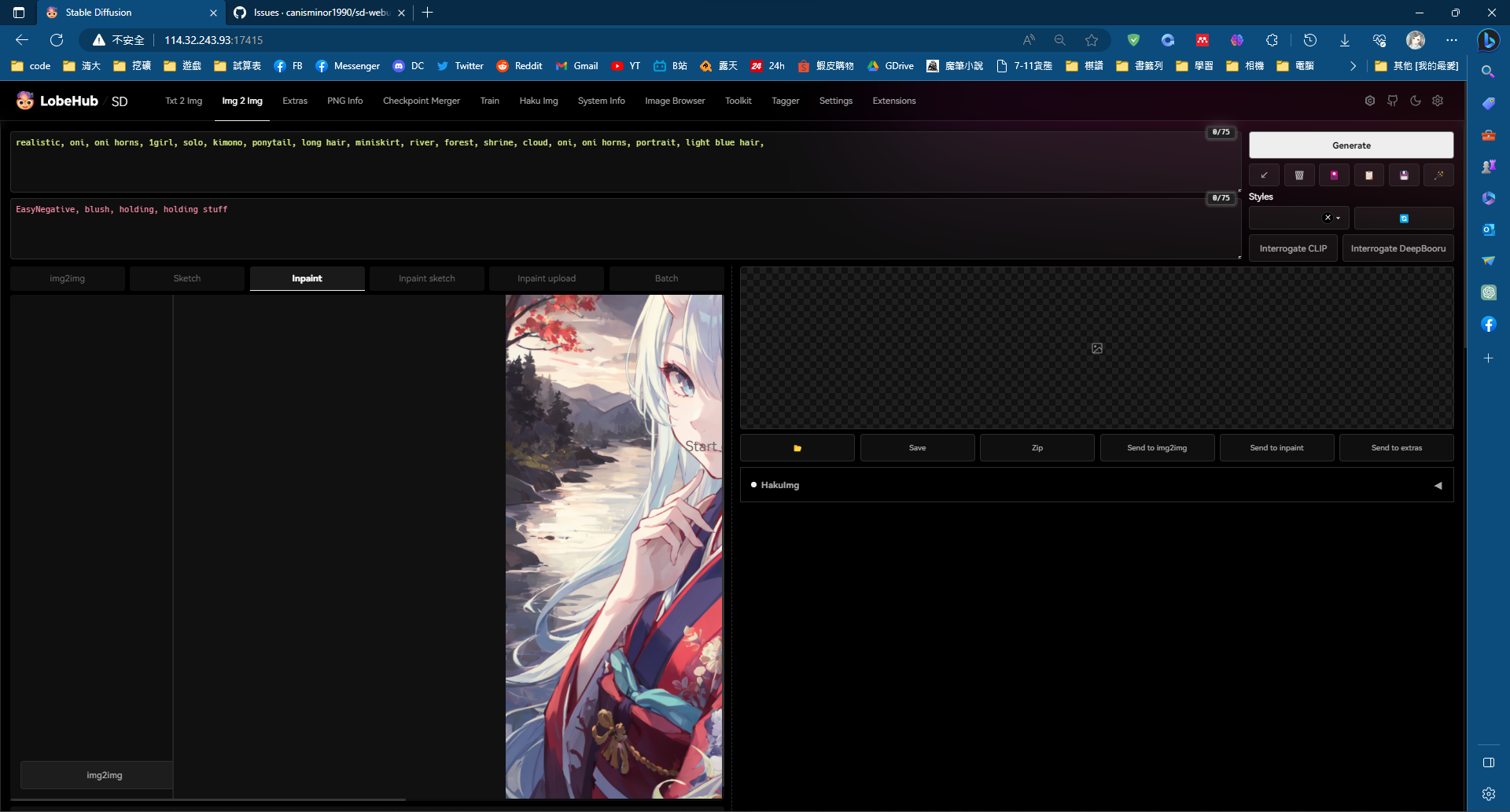Open the LobeHub GitHub repository icon
Viewport: 1510px width, 812px height.
(1392, 101)
